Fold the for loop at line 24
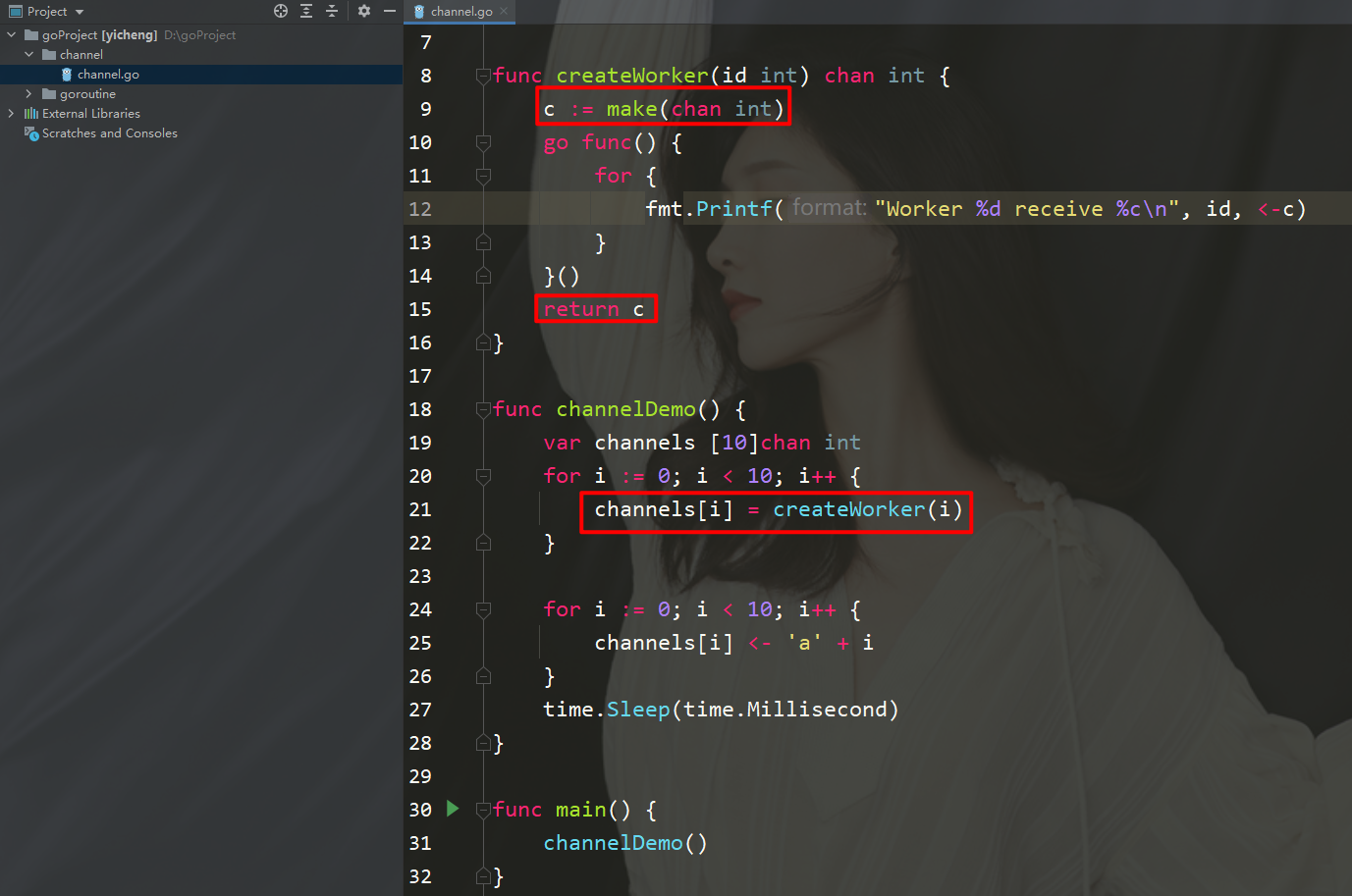The image size is (1352, 896). (483, 609)
